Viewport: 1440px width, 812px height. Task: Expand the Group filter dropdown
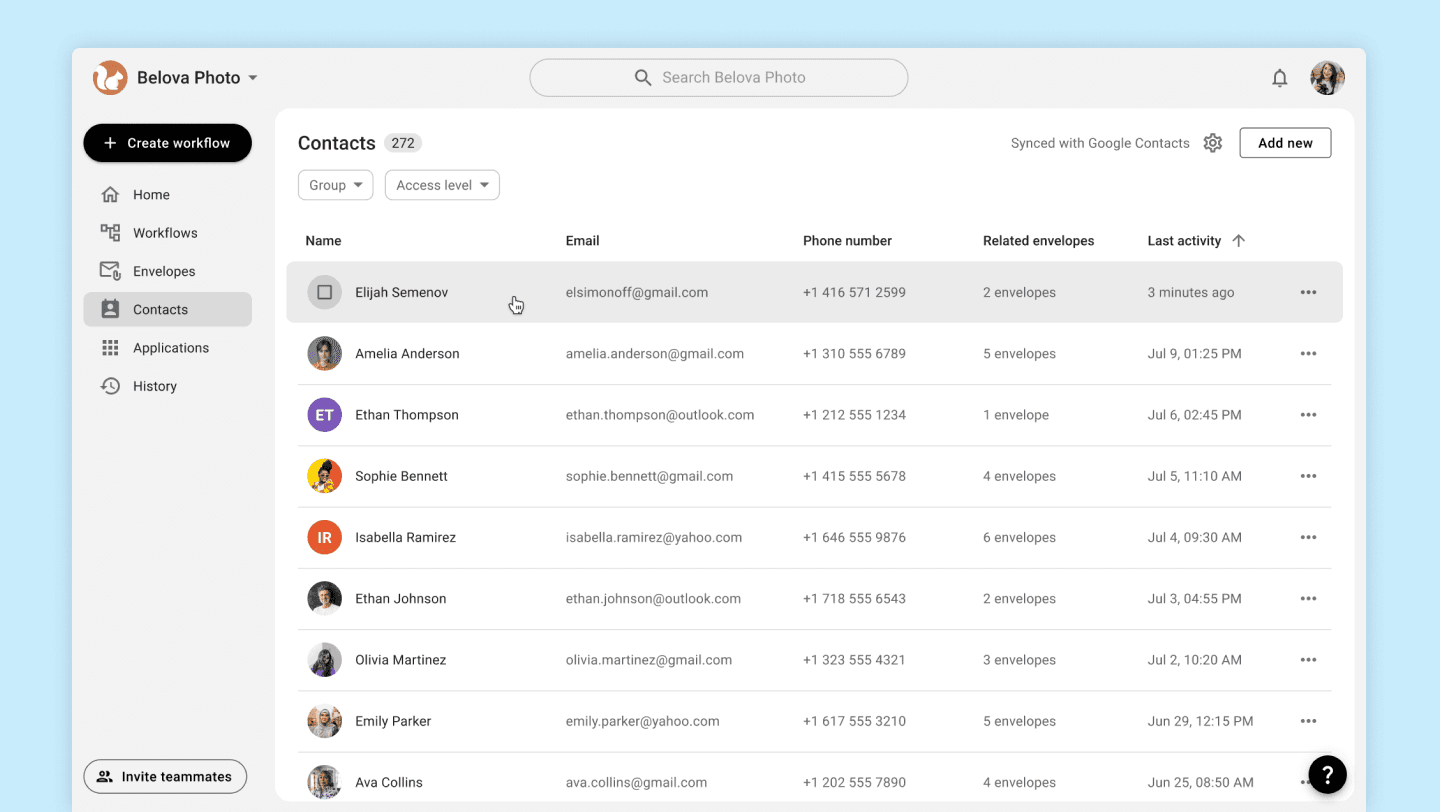click(335, 185)
